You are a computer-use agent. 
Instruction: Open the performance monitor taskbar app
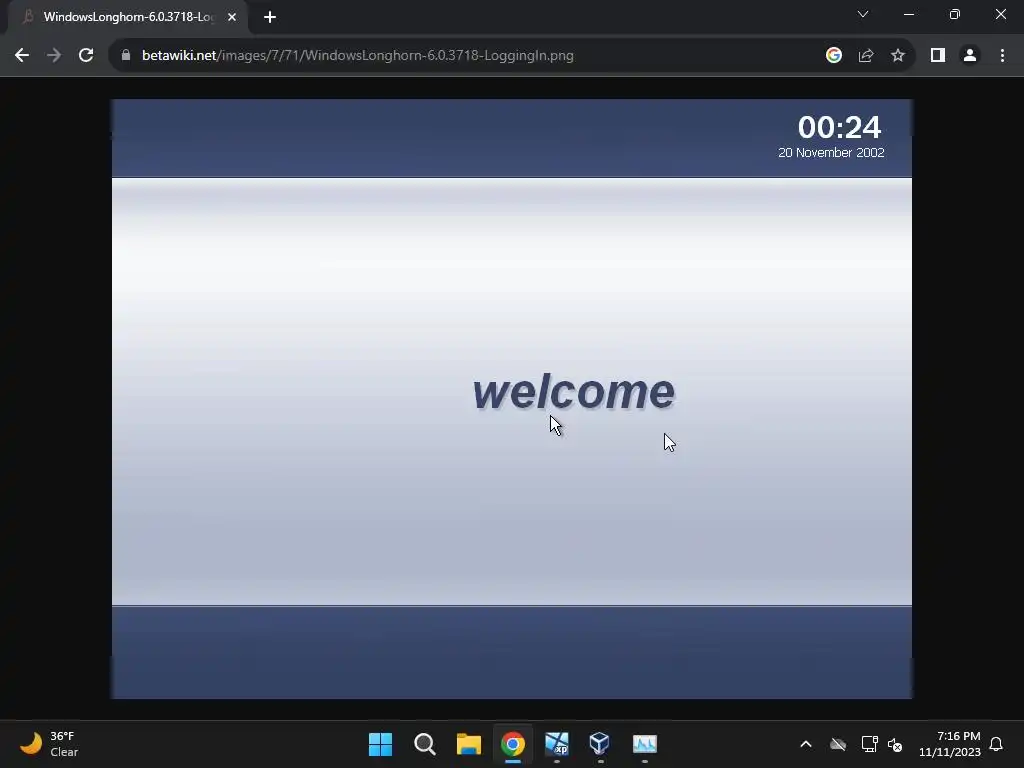(x=645, y=744)
